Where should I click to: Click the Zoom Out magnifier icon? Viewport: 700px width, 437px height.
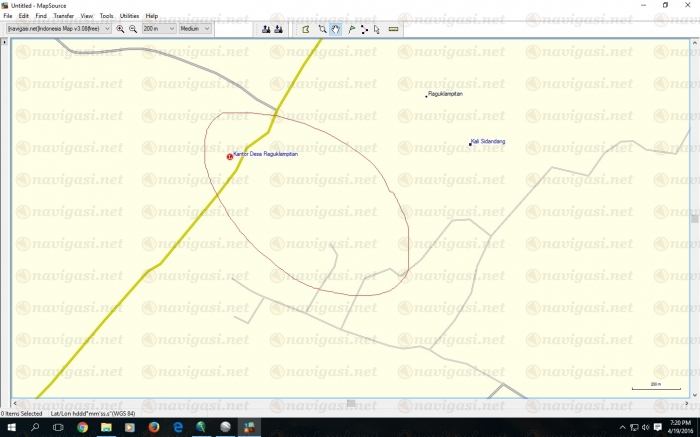pos(133,29)
